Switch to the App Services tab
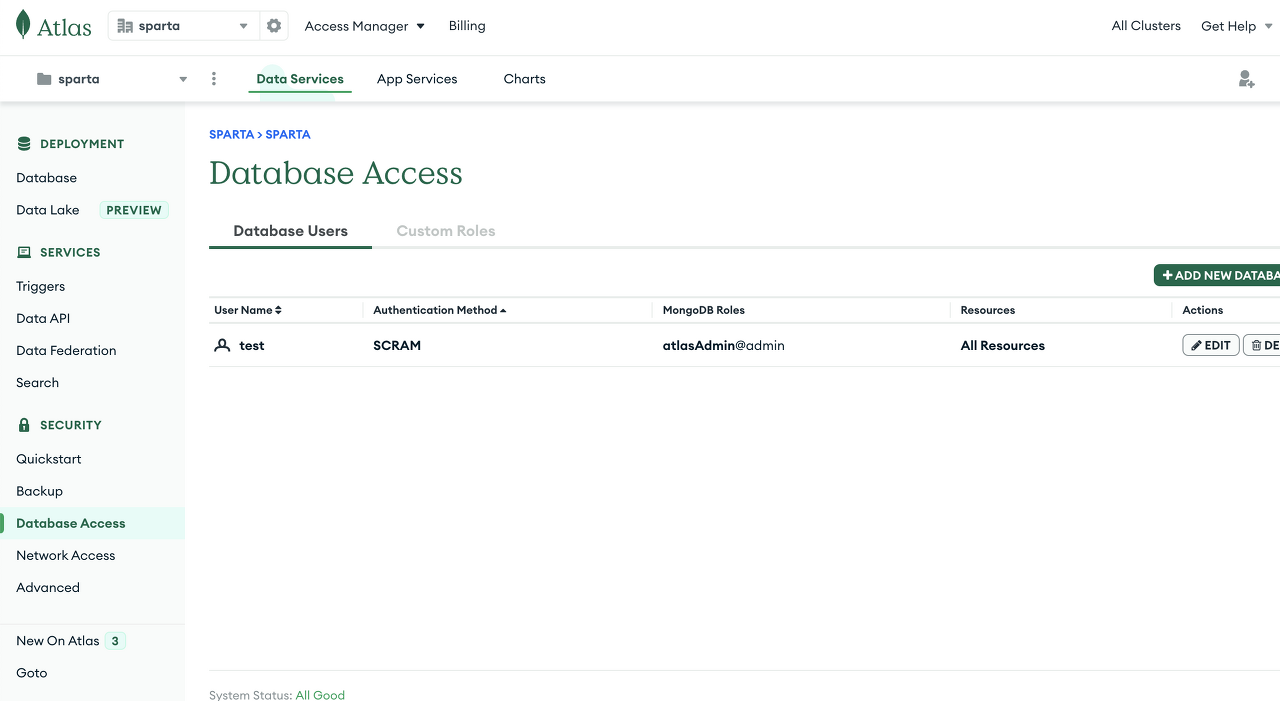 click(417, 79)
